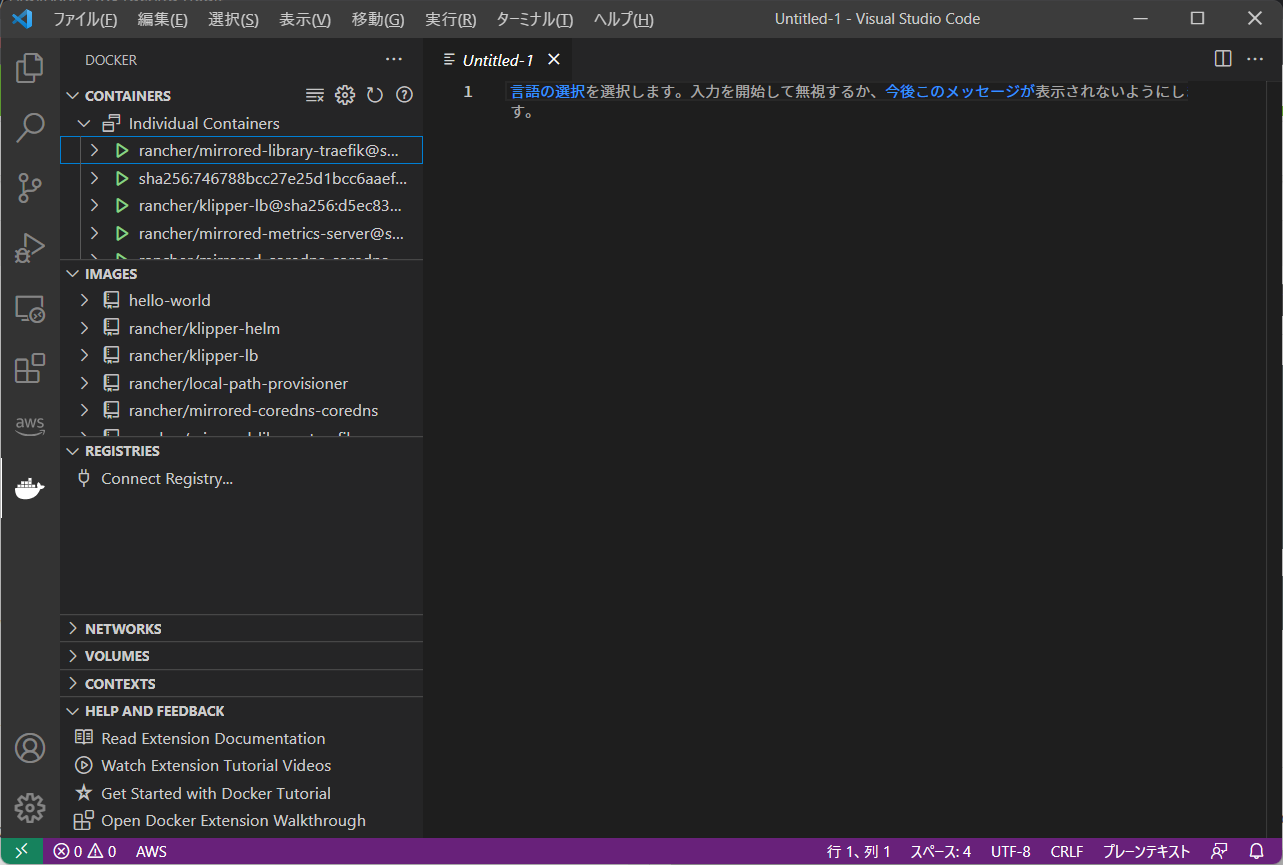
Task: Close the Untitled-1 tab
Action: point(554,60)
